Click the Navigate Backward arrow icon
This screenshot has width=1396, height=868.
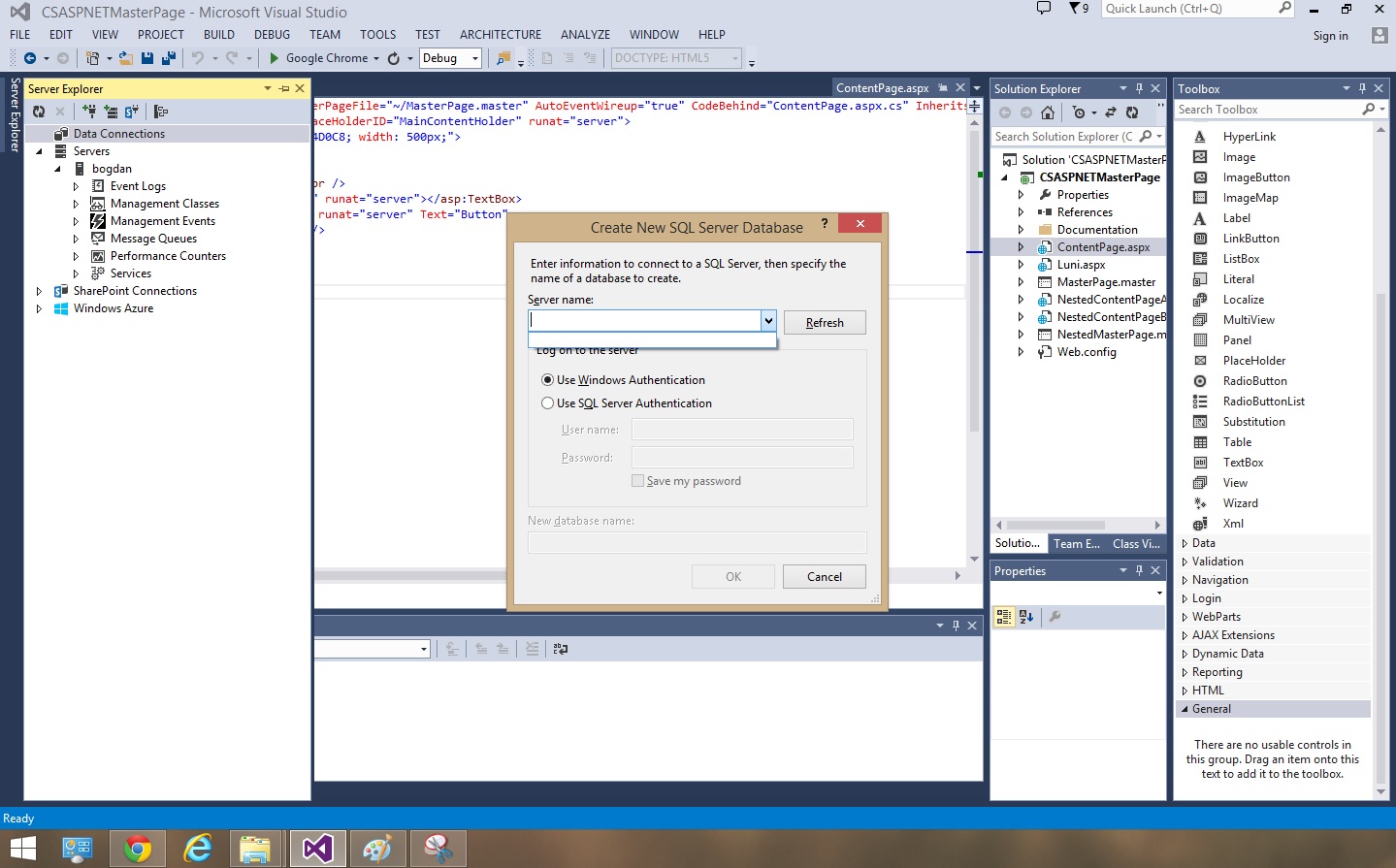tap(29, 58)
